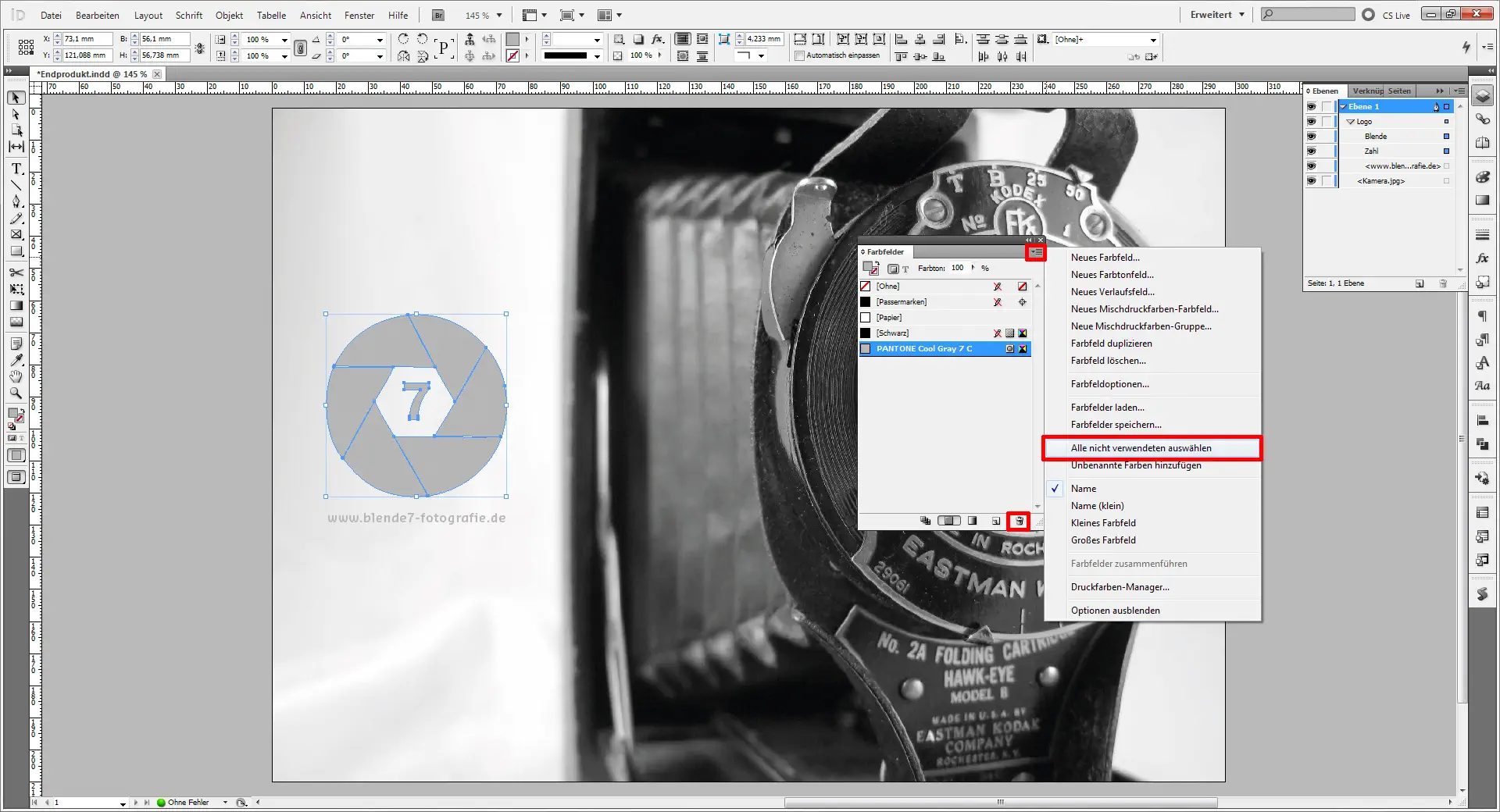Click the Farbton percentage input field
Image resolution: width=1500 pixels, height=812 pixels.
[956, 268]
